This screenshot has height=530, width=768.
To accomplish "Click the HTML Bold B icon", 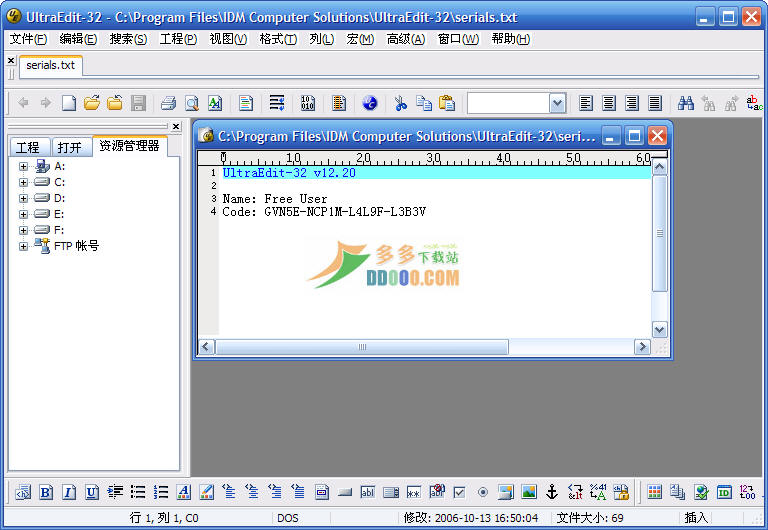I will pyautogui.click(x=46, y=492).
